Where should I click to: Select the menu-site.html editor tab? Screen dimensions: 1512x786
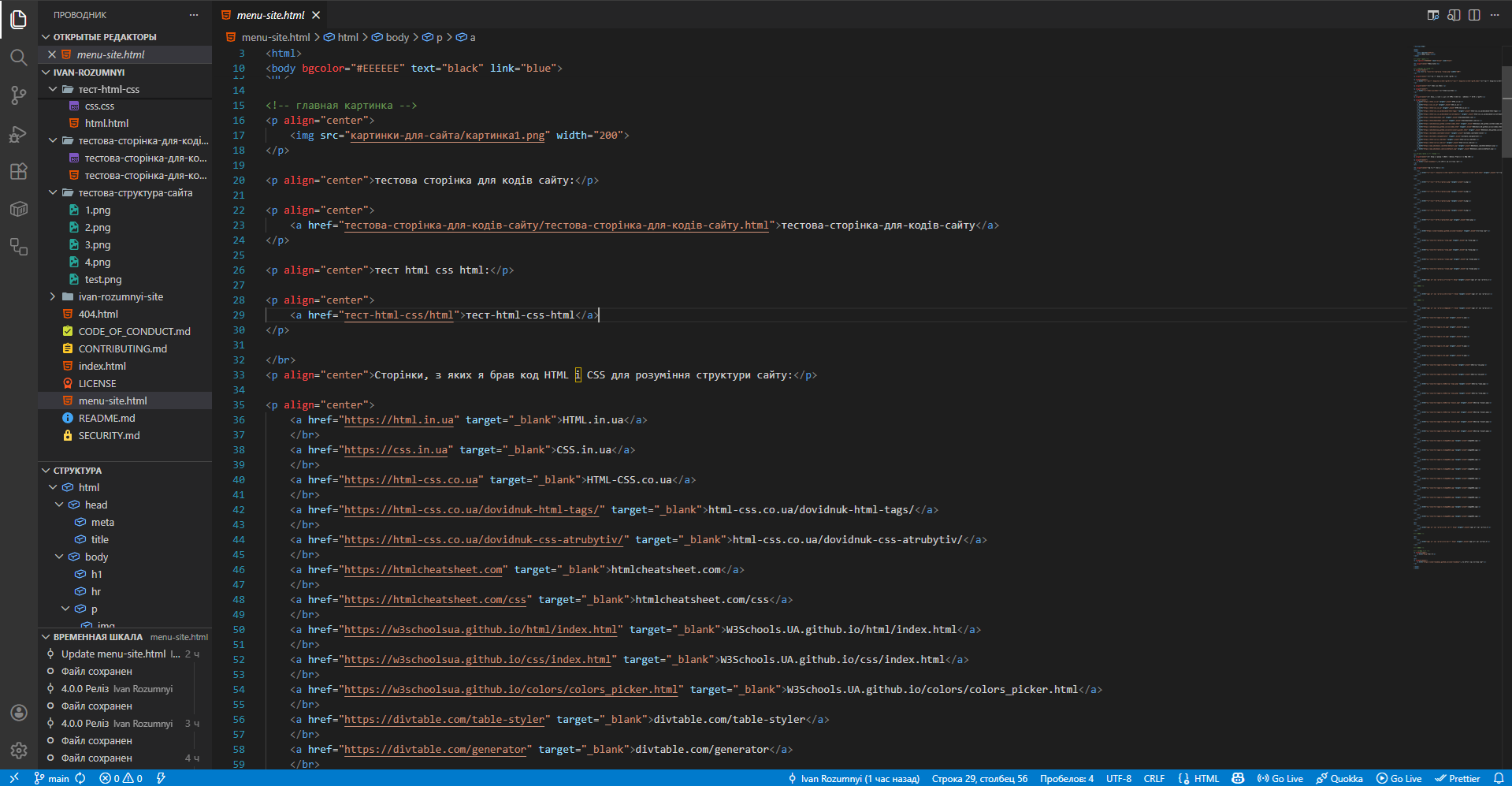pyautogui.click(x=269, y=15)
